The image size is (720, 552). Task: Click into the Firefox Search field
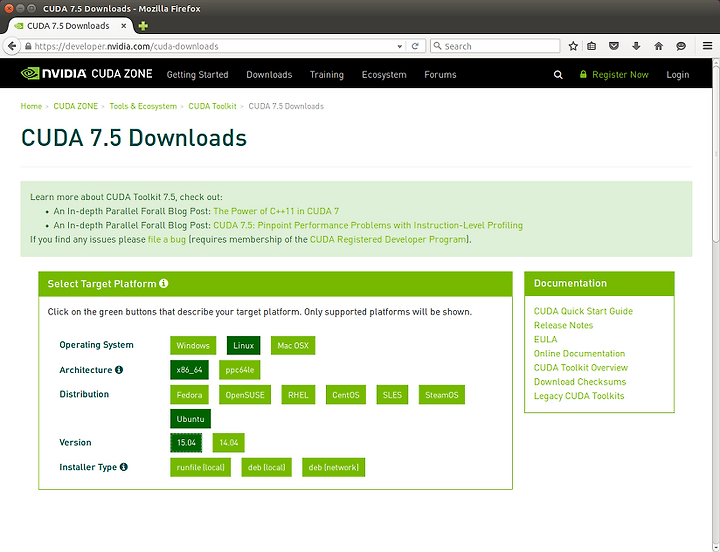495,46
